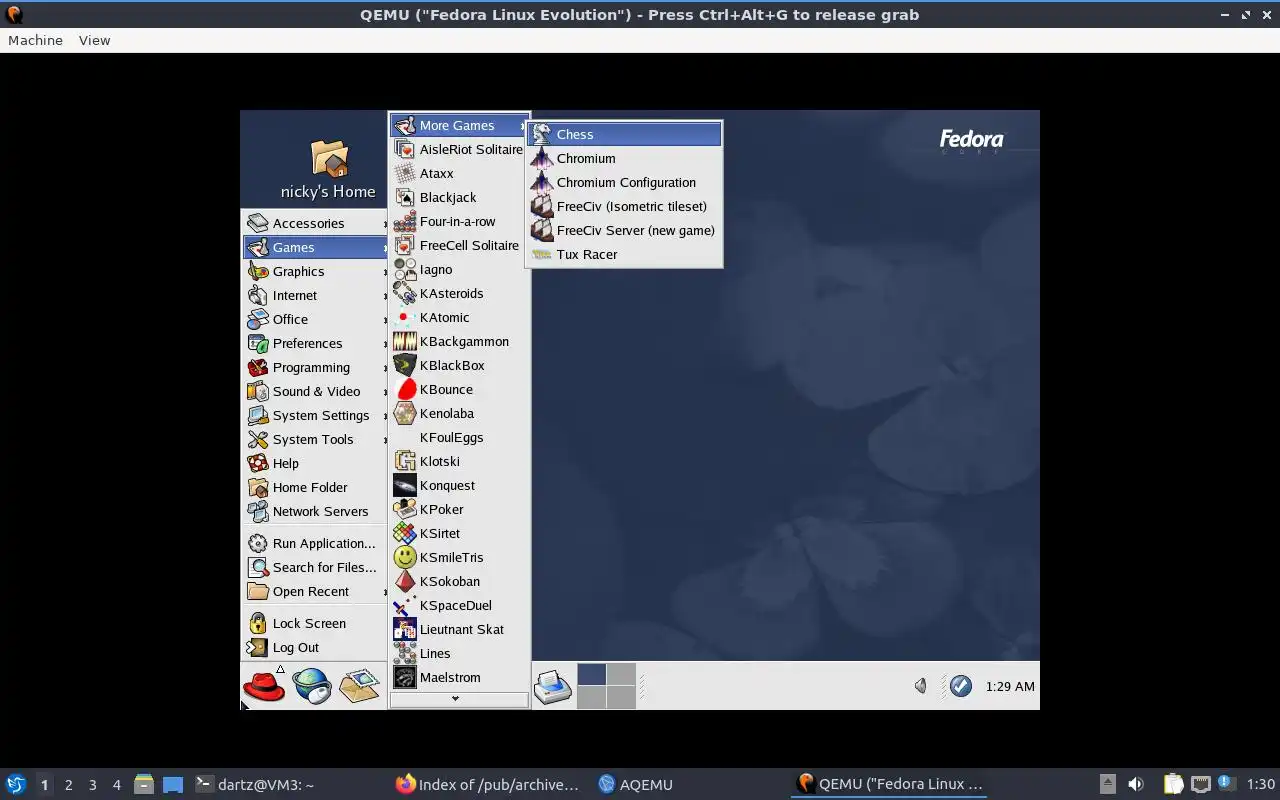
Task: Click the Klotski icon
Action: pyautogui.click(x=405, y=461)
